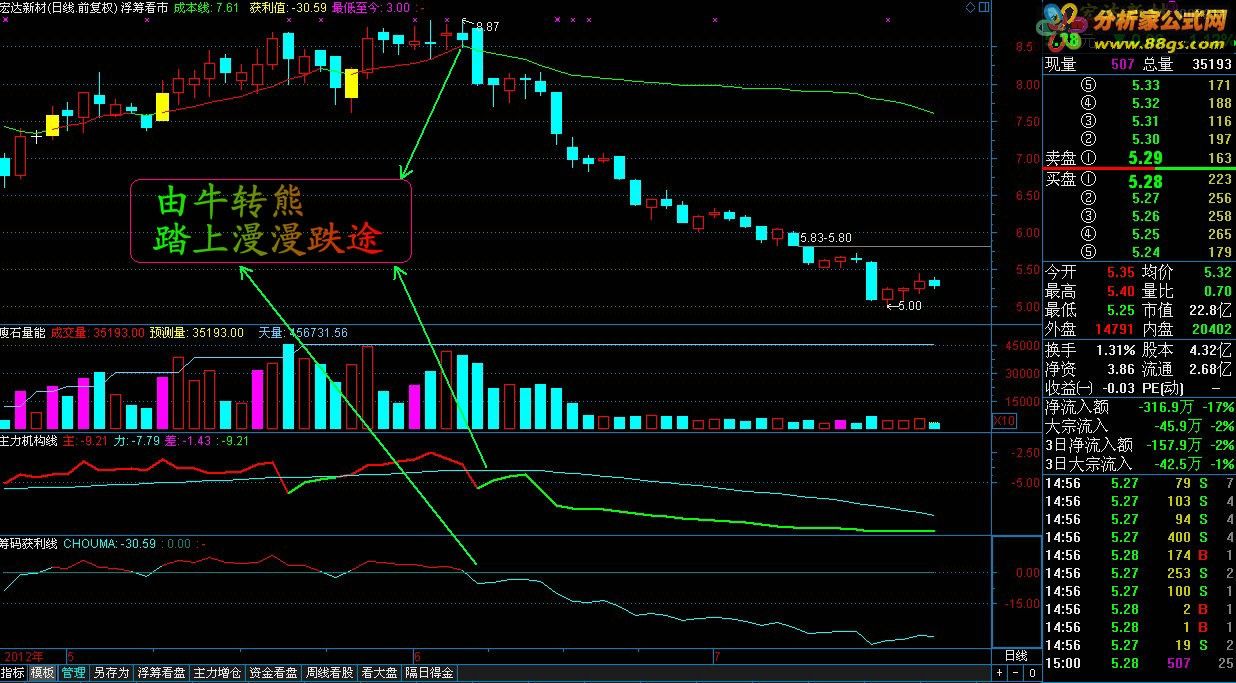Click the 卖盘 ① price 5.29
The height and width of the screenshot is (683, 1236).
pos(1145,158)
